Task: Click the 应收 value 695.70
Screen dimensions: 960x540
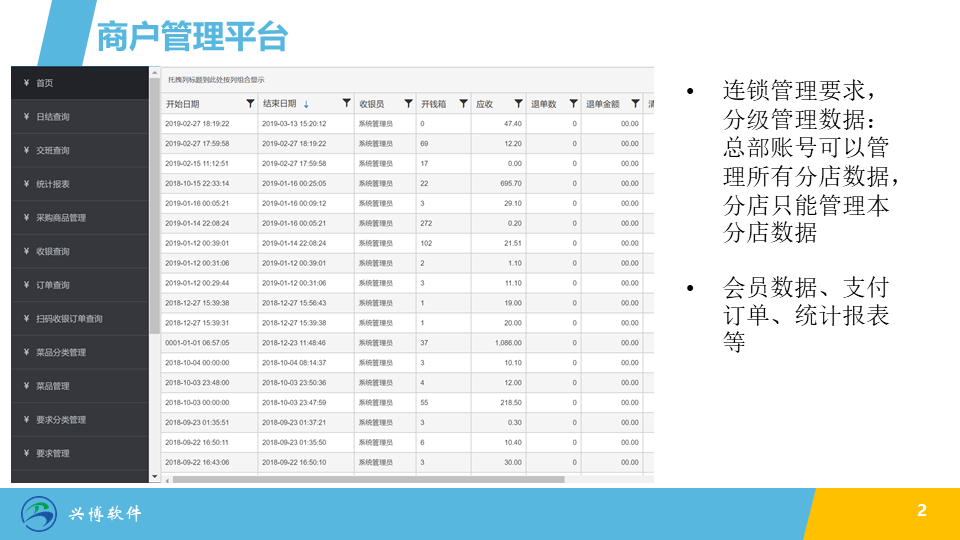Action: (511, 184)
